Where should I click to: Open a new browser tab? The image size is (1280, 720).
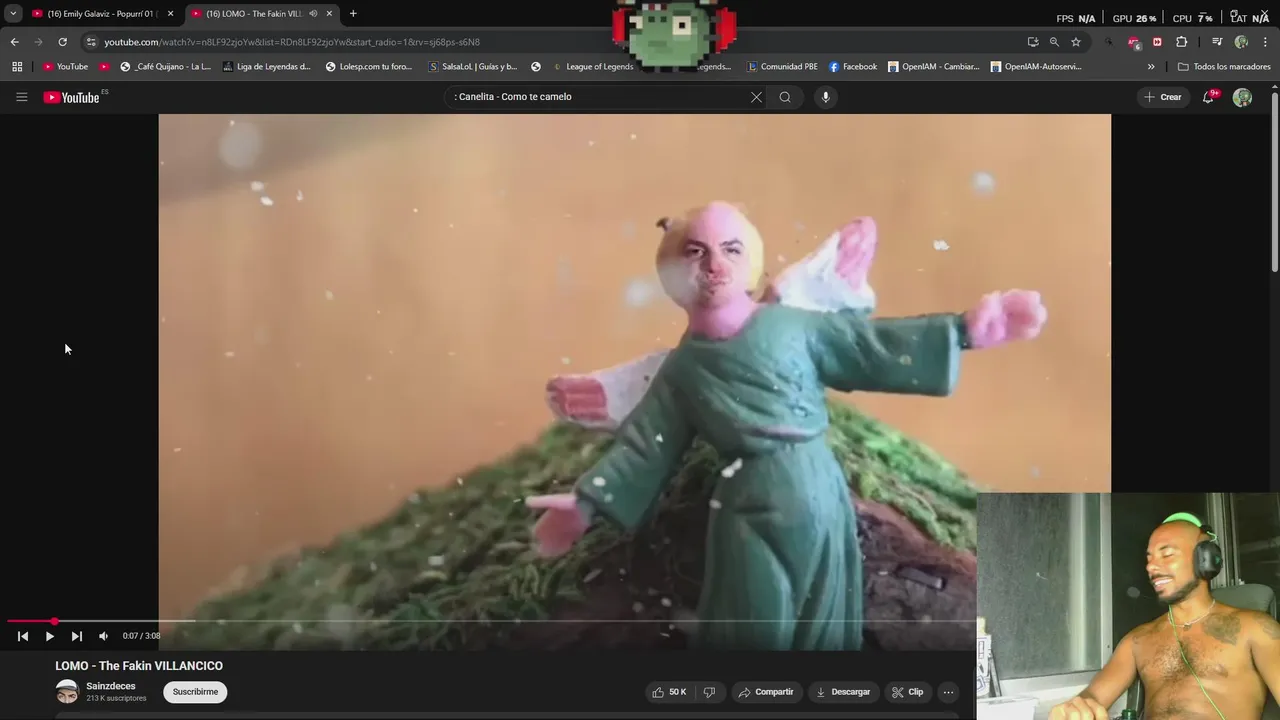pos(353,14)
